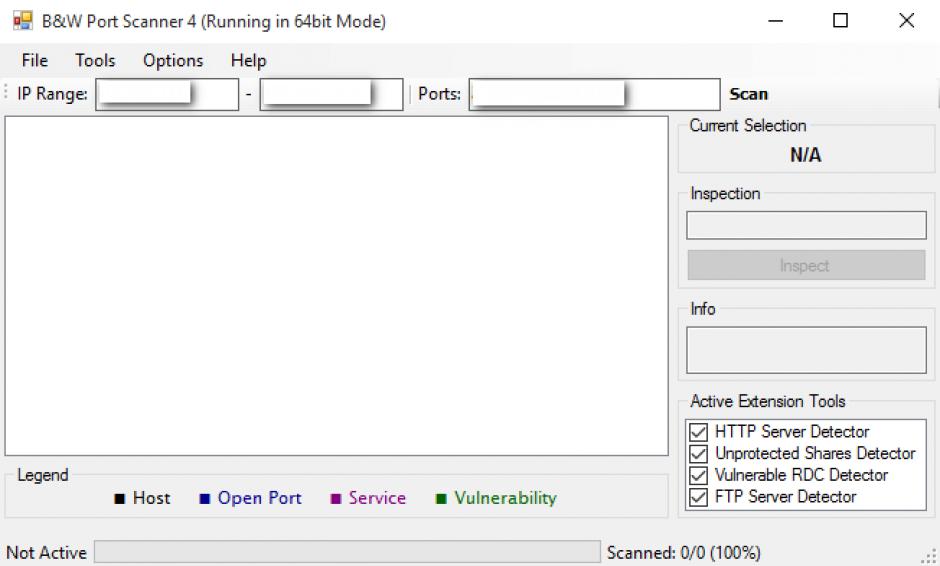The width and height of the screenshot is (940, 566).
Task: Focus the IP Range start field
Action: click(167, 94)
